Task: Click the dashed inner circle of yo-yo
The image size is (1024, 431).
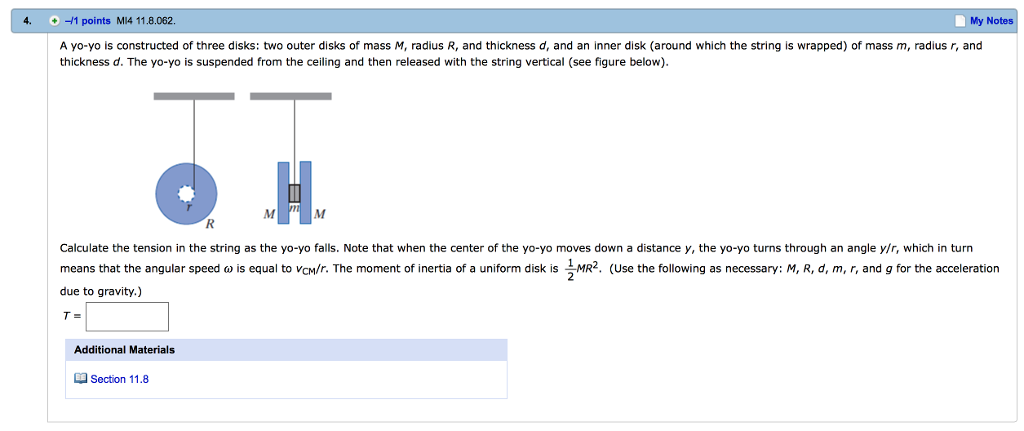Action: 185,194
